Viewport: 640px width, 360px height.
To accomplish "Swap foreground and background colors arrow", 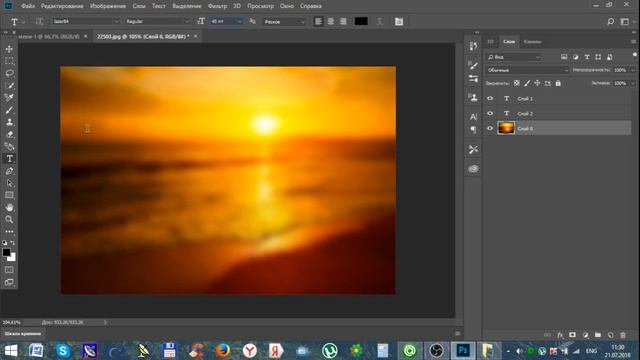I will click(13, 242).
